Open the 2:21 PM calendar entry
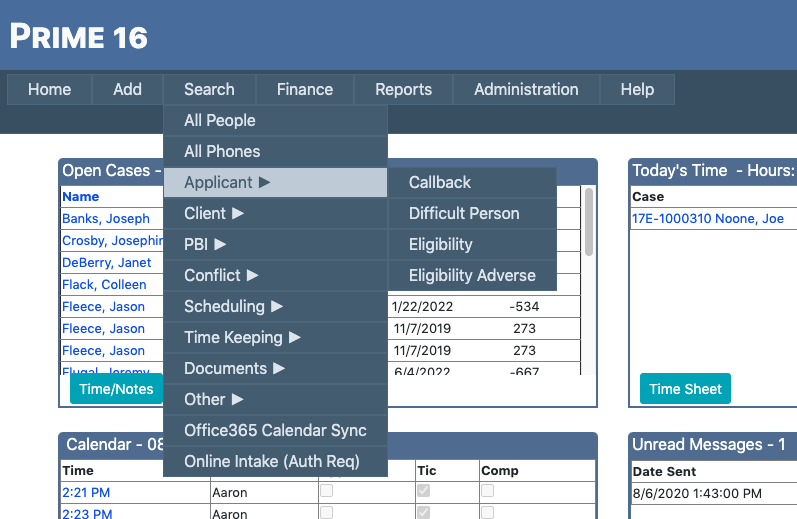 (x=86, y=493)
